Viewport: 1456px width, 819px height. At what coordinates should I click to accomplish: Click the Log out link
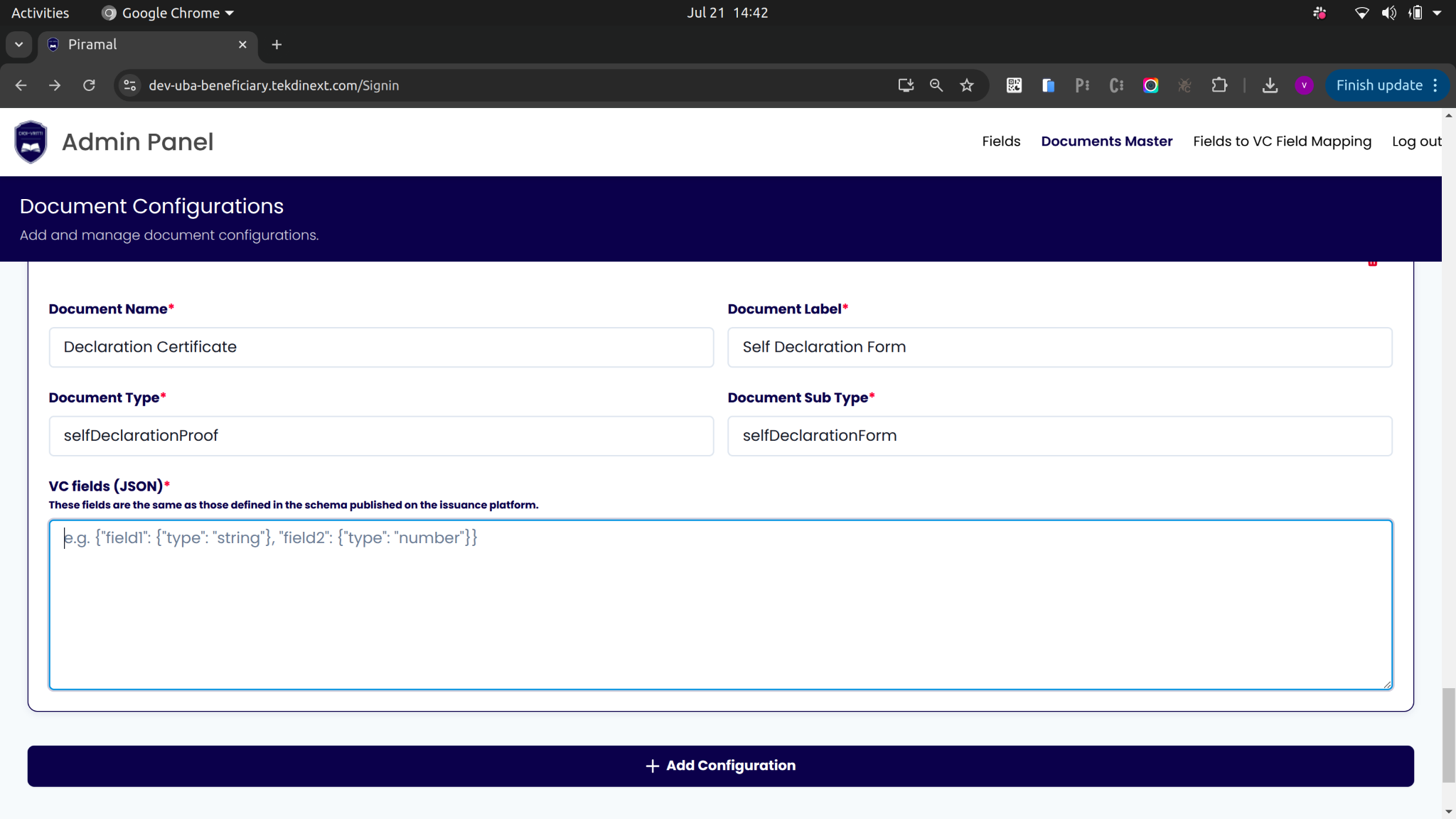(1416, 141)
